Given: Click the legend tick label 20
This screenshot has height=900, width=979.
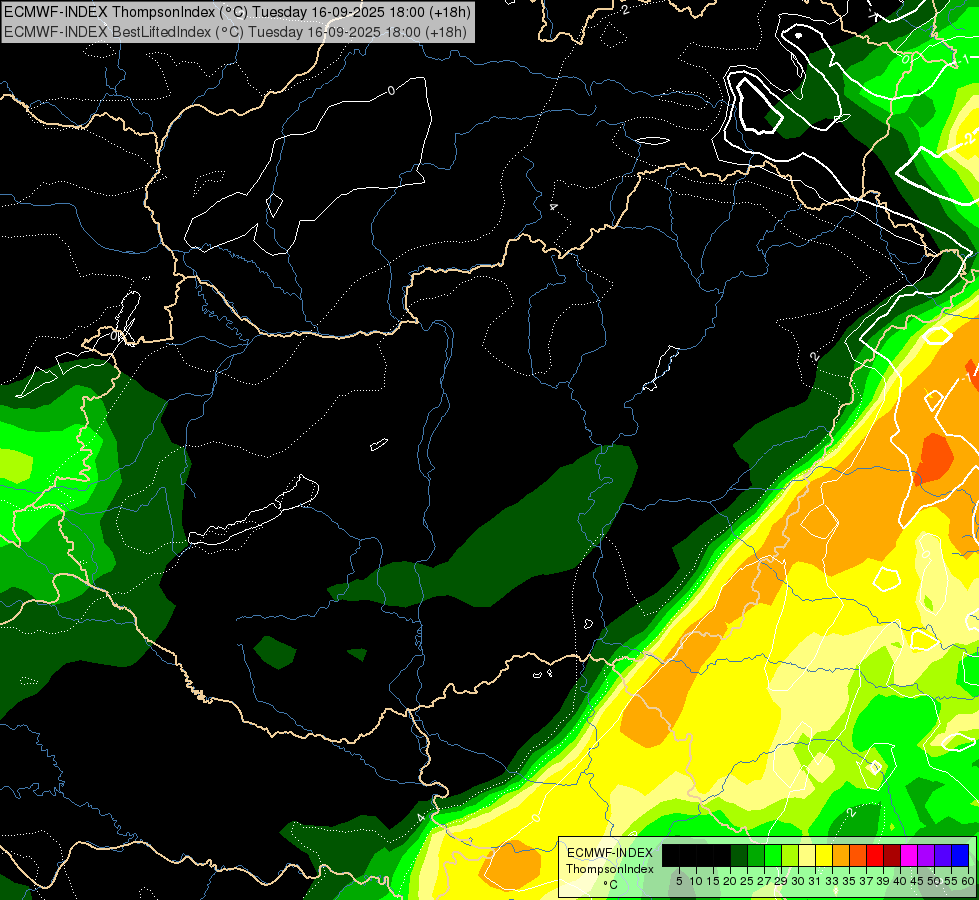Looking at the screenshot, I should pyautogui.click(x=730, y=881).
